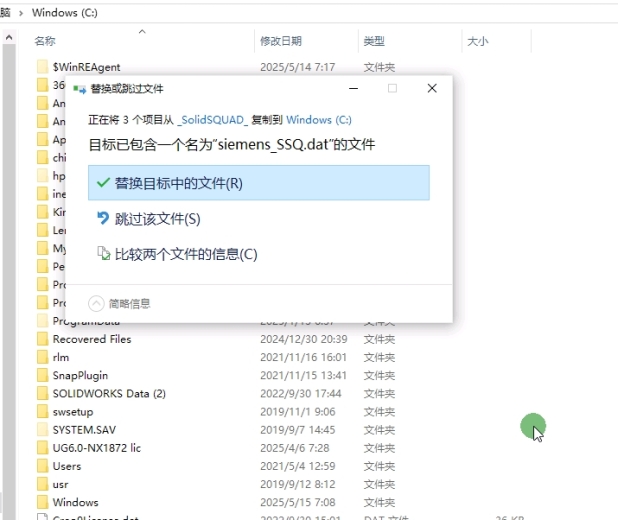Screen dimensions: 618x520
Task: Select the UG6.0-NX1872 lic folder icon
Action: pos(42,448)
